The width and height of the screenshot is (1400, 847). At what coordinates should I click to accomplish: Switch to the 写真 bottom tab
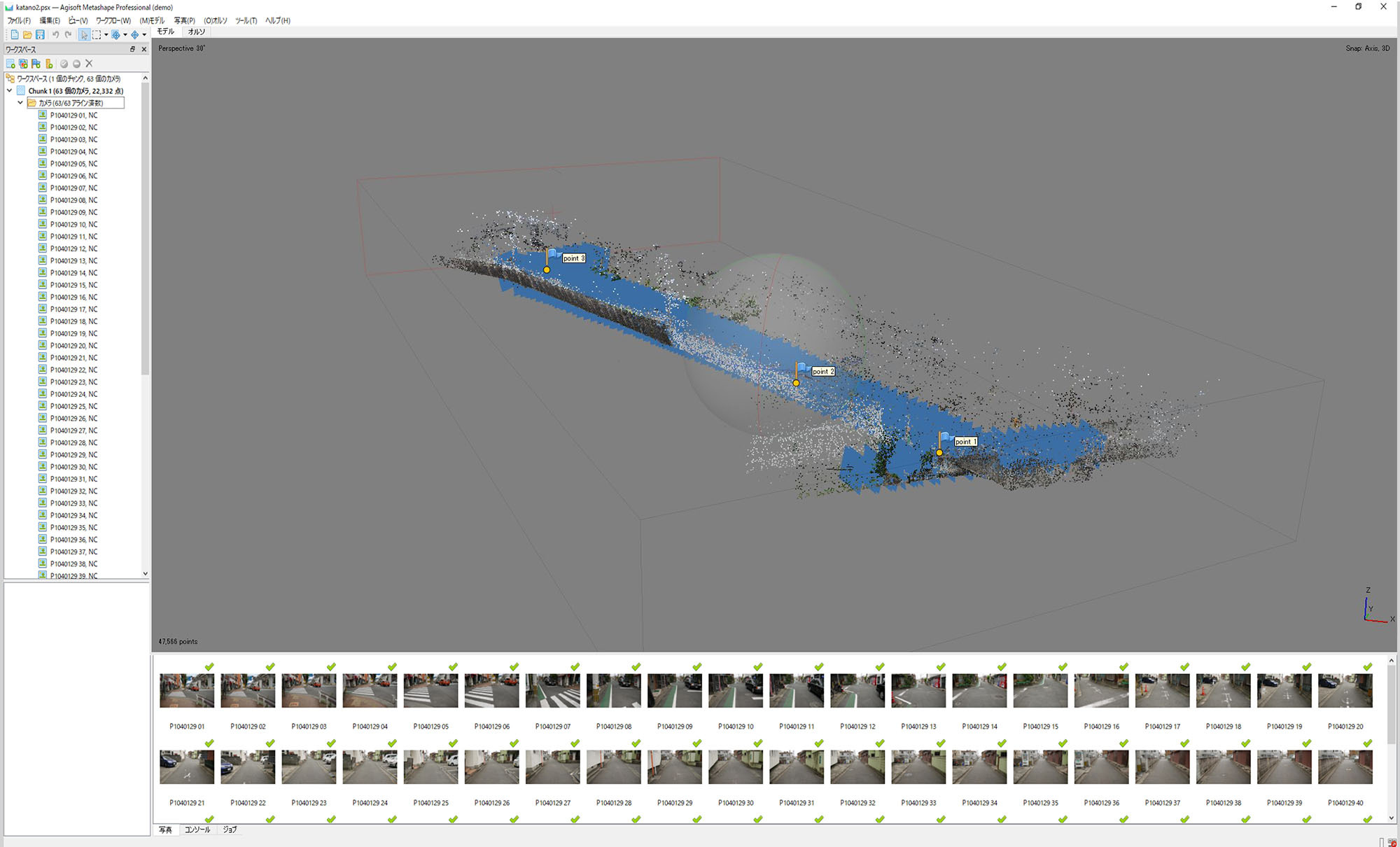165,829
